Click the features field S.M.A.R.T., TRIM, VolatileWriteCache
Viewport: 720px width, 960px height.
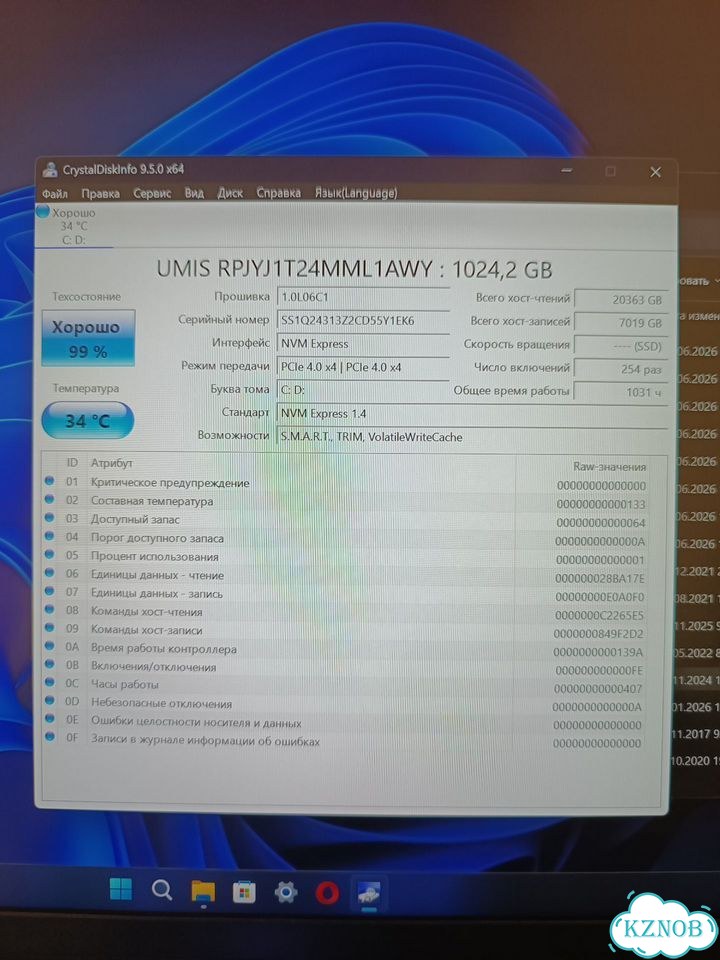click(x=471, y=437)
